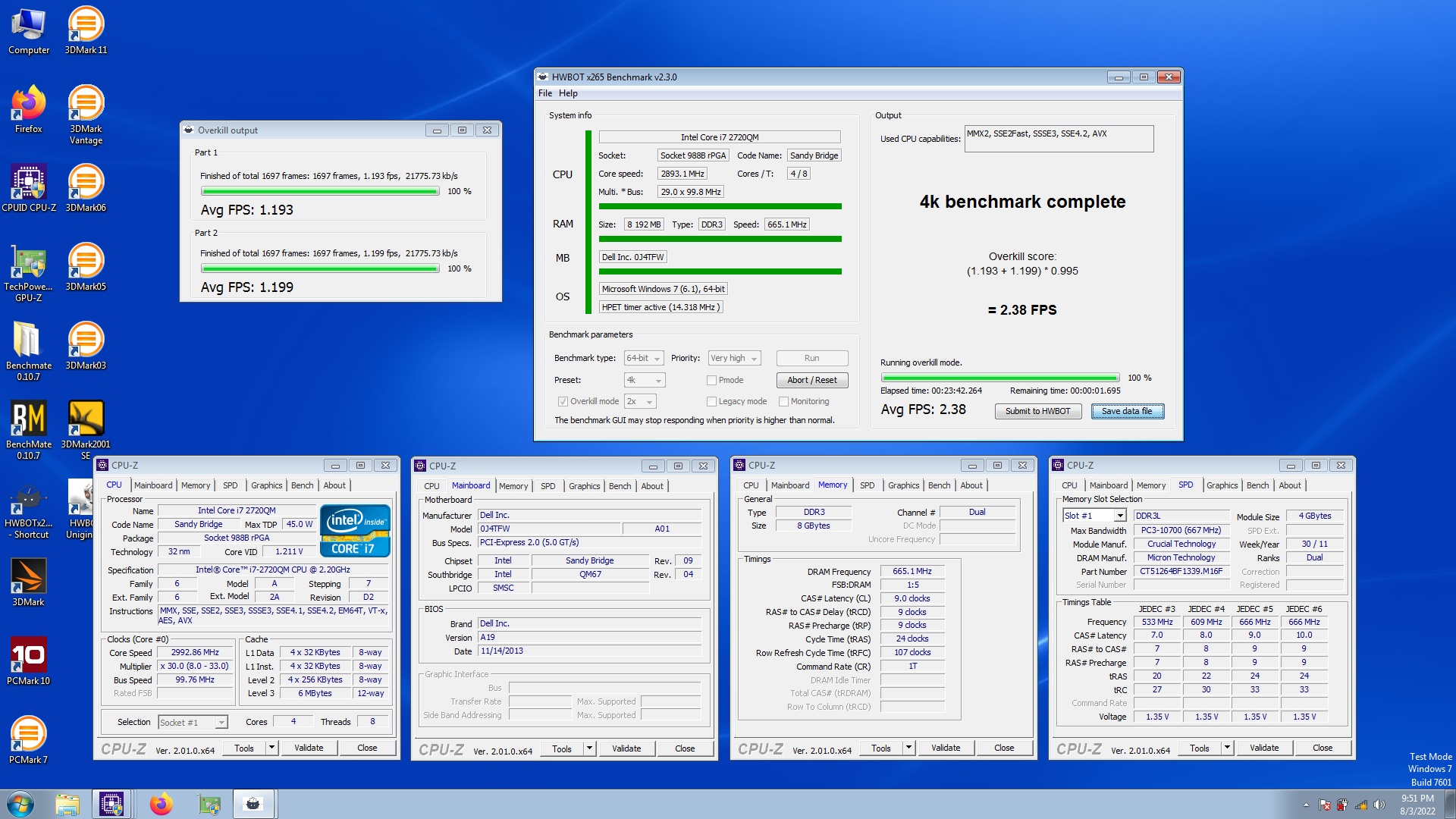Click the Intel Core i7 2720QM CPU name field
Screen dimensions: 1456x819
coord(719,137)
